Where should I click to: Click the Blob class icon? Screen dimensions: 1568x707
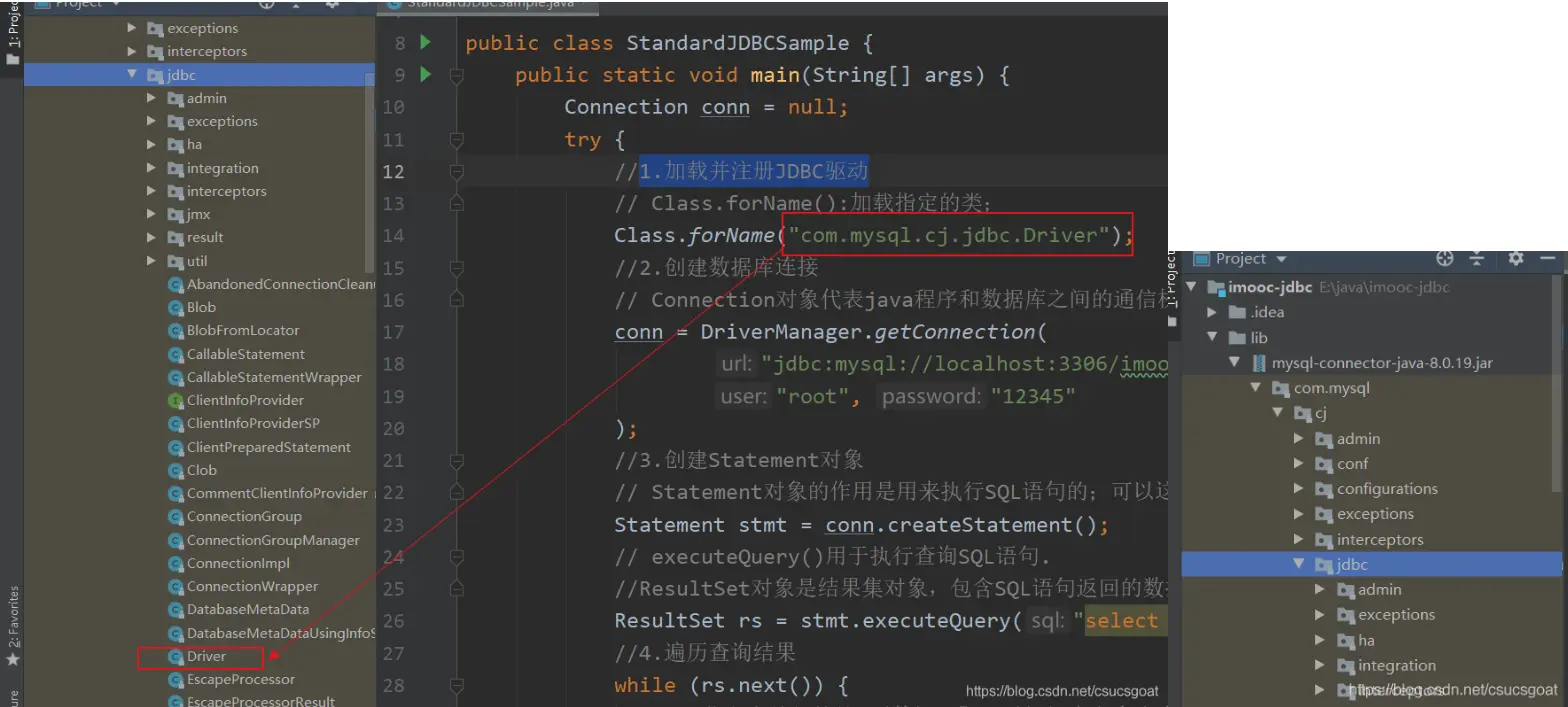click(x=176, y=307)
